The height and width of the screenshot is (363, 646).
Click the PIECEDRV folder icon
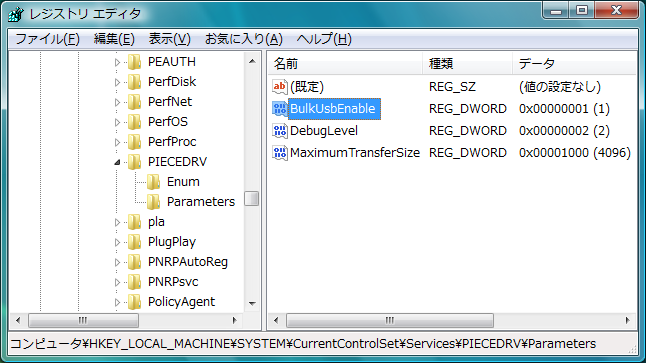(x=134, y=162)
